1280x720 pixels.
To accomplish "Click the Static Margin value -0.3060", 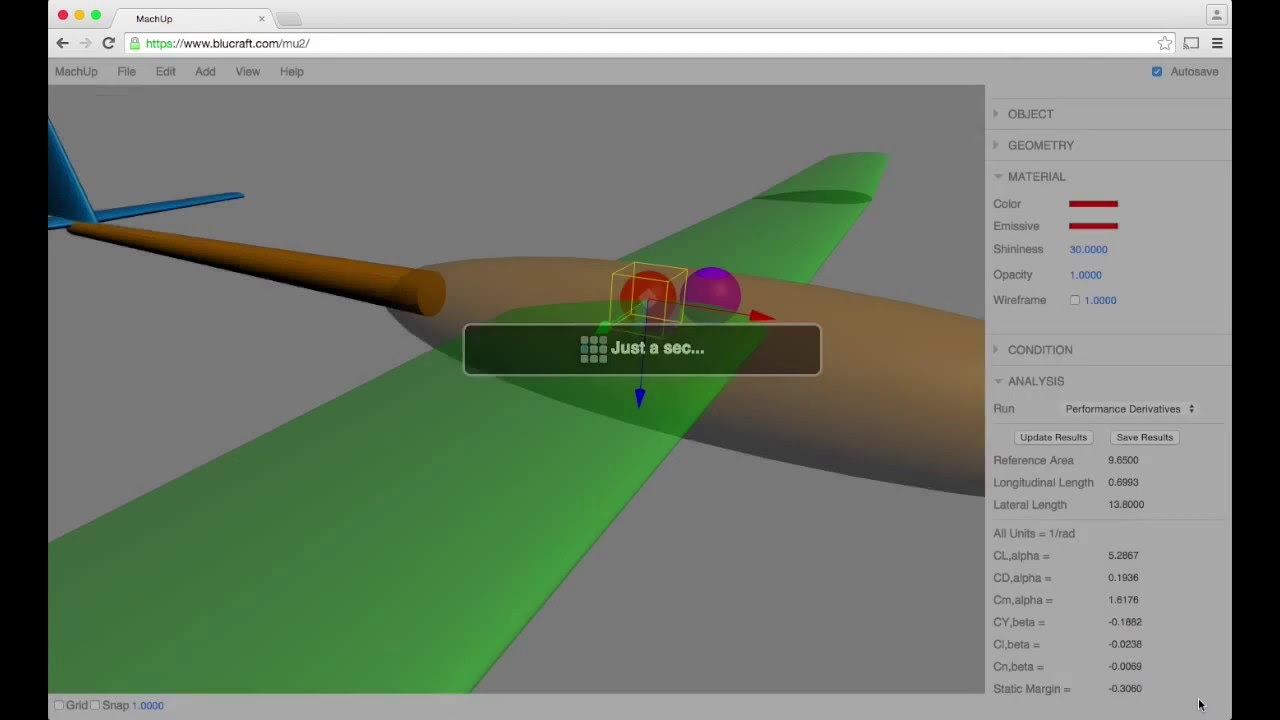I will point(1125,689).
